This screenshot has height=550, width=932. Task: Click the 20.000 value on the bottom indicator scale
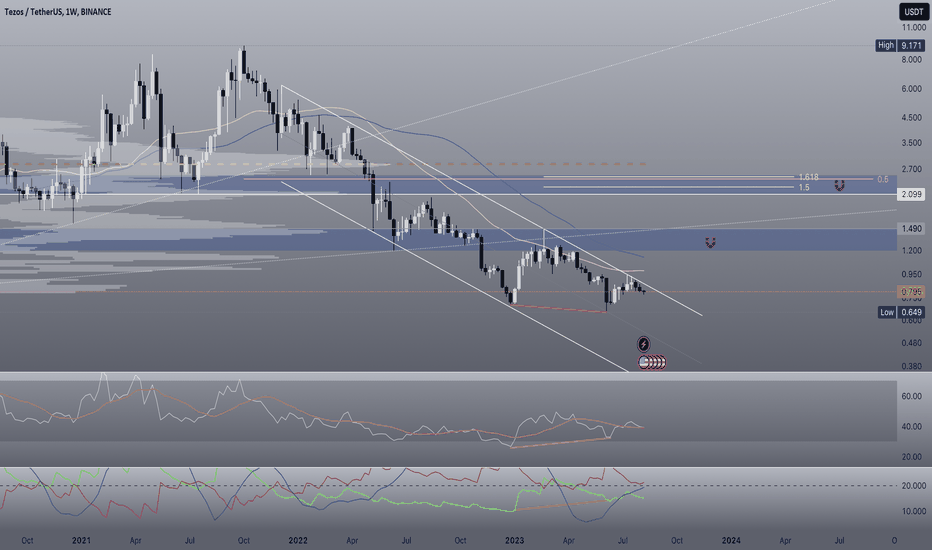(914, 486)
